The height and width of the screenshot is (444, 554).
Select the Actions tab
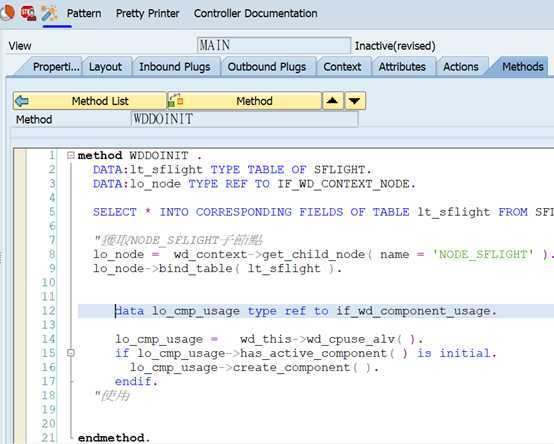[x=461, y=67]
